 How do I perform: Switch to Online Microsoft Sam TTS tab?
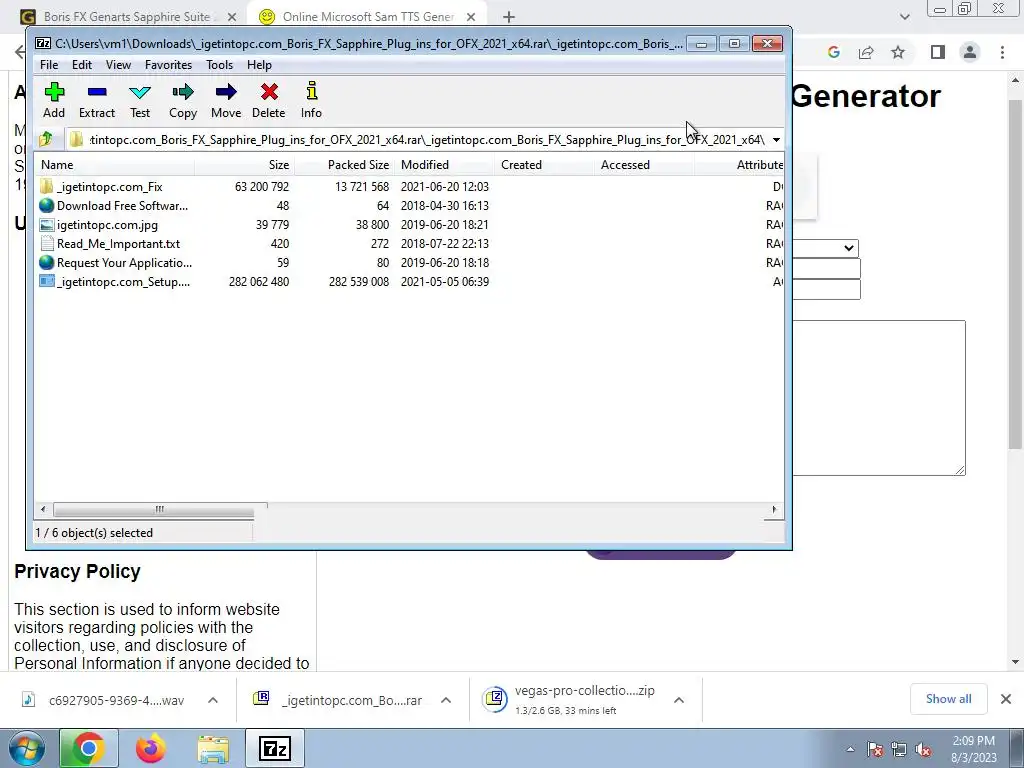(368, 16)
